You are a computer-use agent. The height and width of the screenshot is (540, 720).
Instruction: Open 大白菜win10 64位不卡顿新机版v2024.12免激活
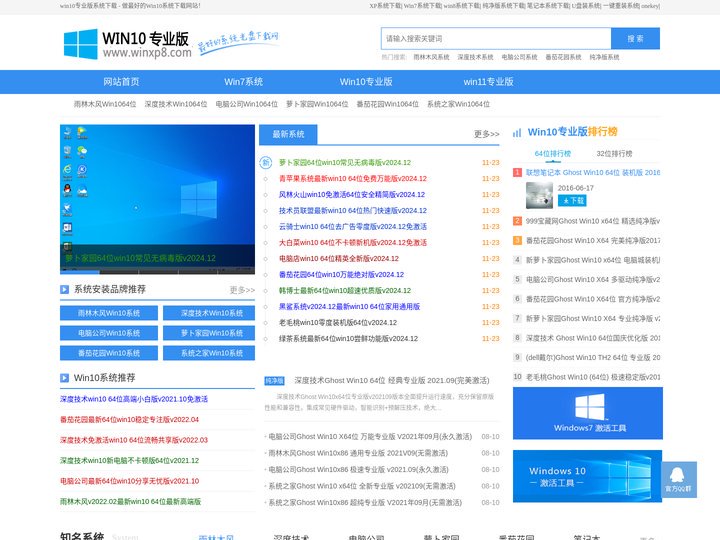[353, 242]
